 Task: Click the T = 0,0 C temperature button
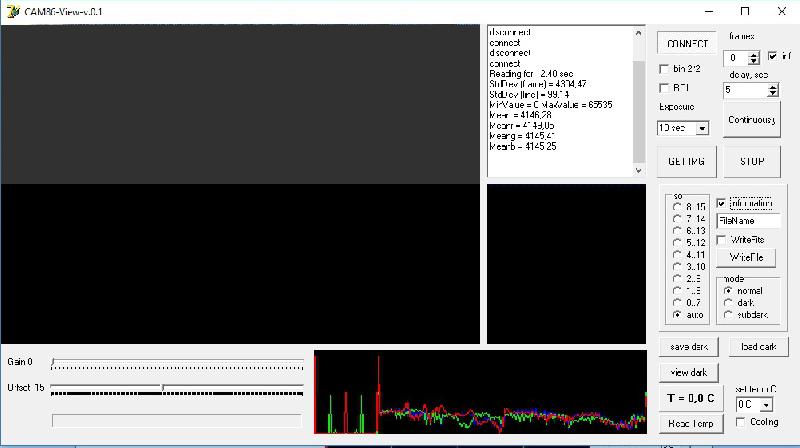pos(691,399)
